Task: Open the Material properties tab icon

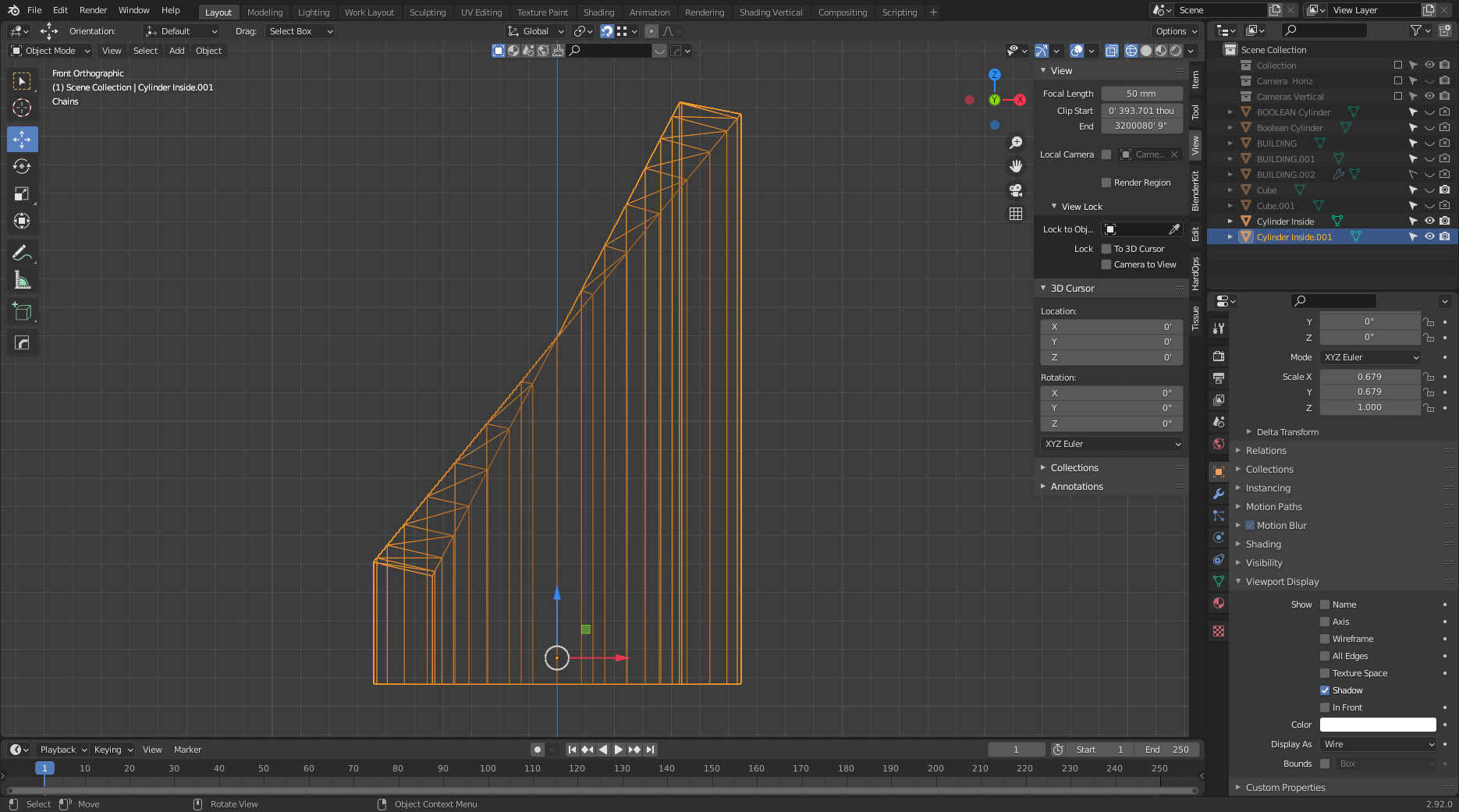Action: coord(1219,603)
